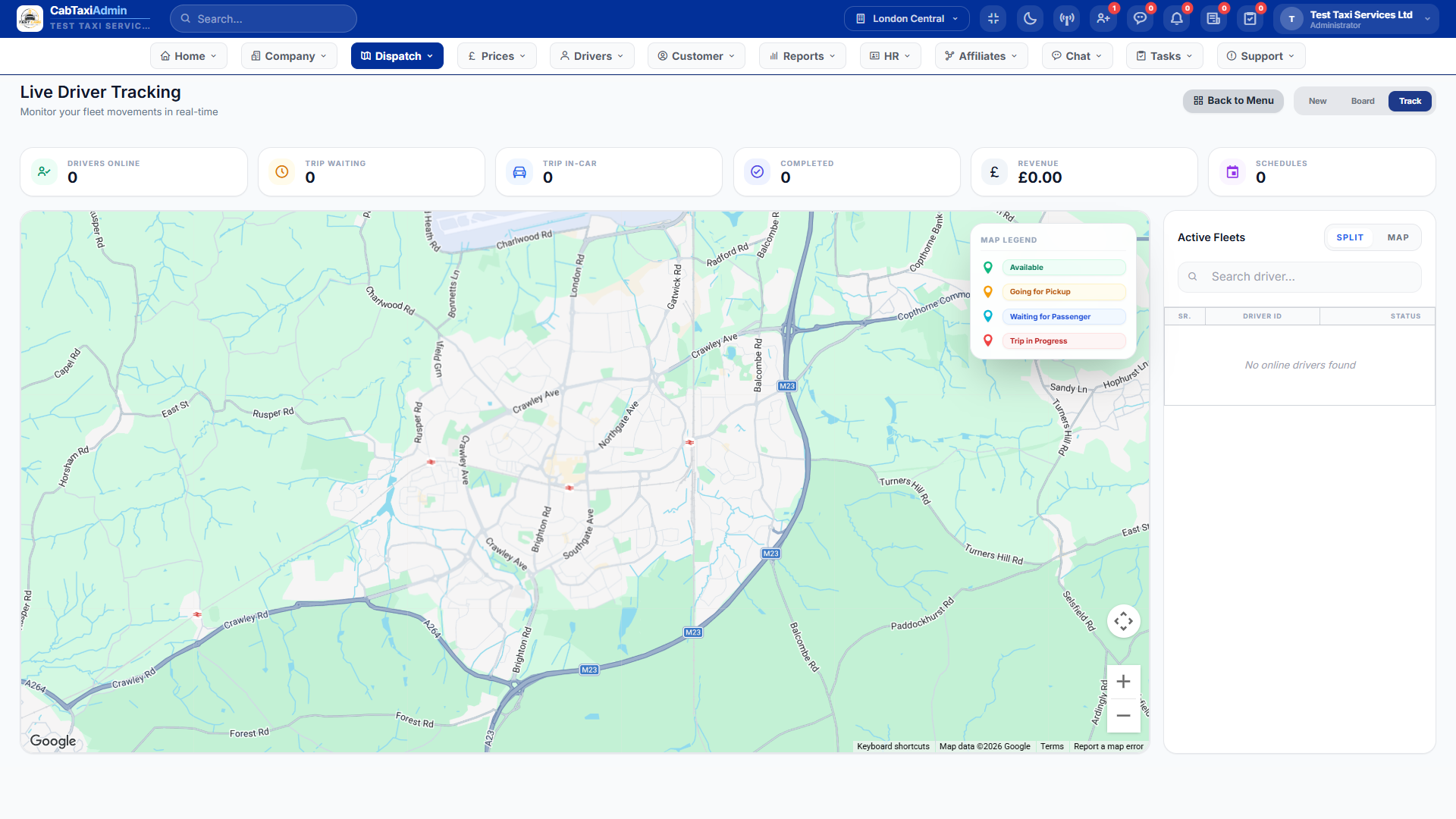
Task: Click the Completed checkmark icon
Action: pos(757,171)
